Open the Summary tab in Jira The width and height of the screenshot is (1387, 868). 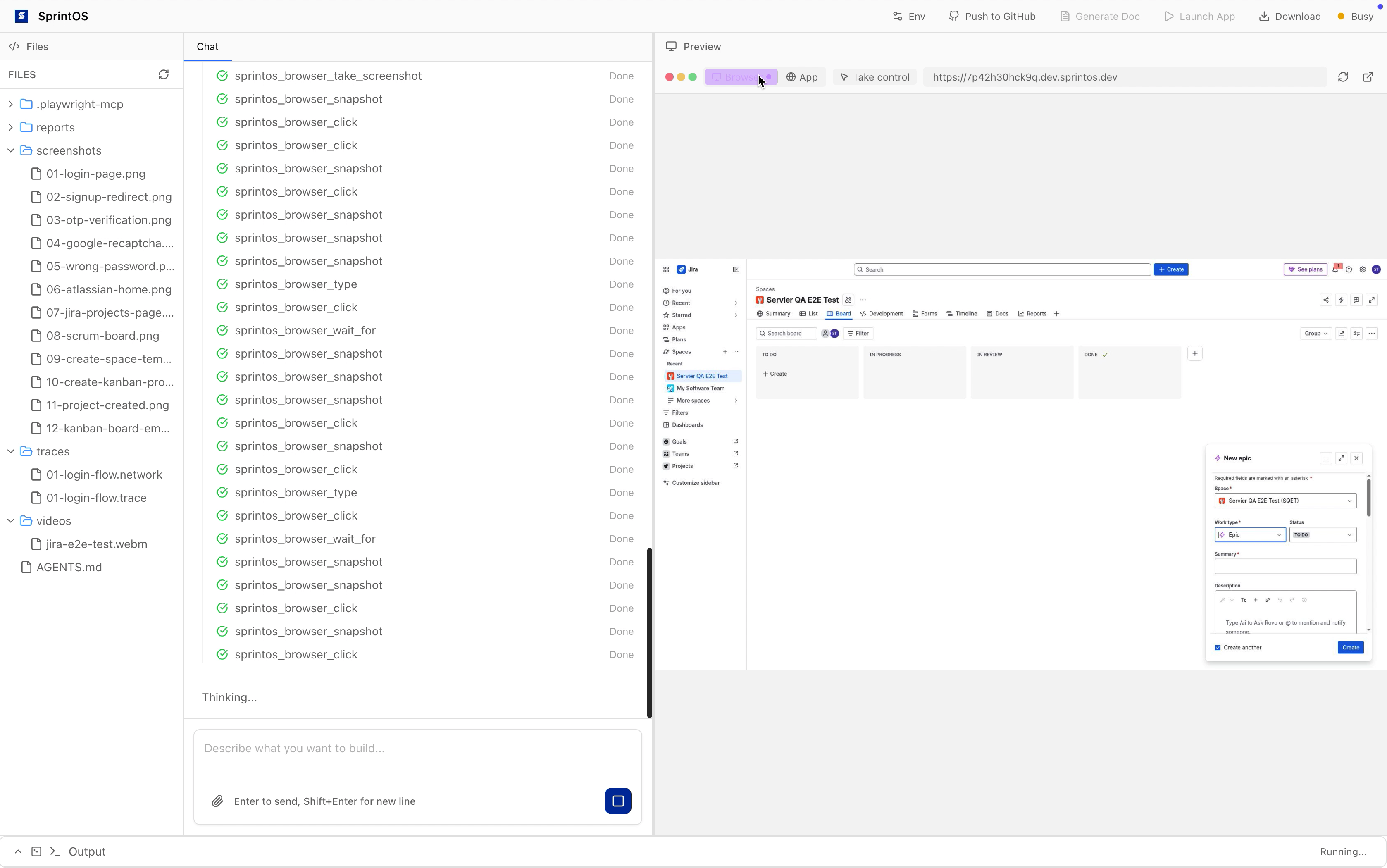coord(773,313)
